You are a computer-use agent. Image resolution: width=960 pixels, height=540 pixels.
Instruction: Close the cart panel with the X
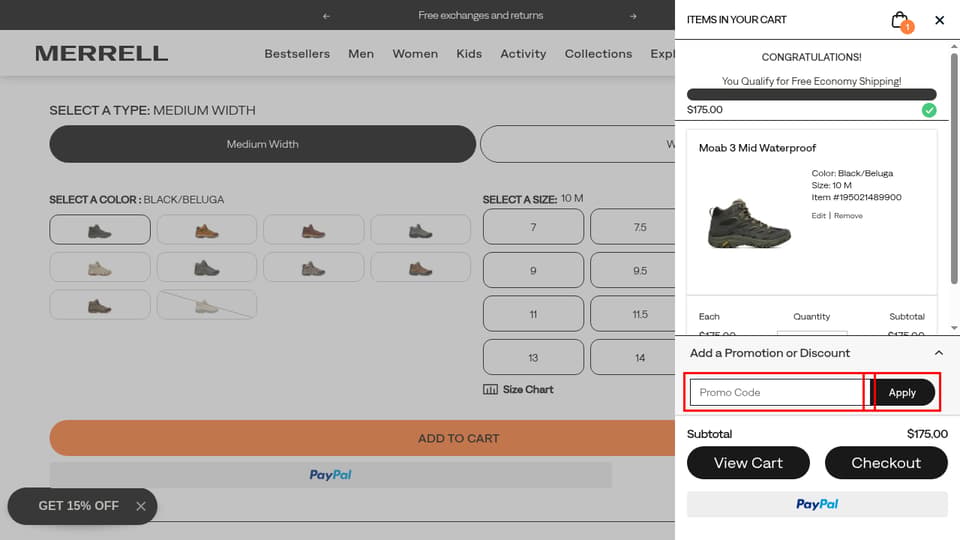[939, 20]
